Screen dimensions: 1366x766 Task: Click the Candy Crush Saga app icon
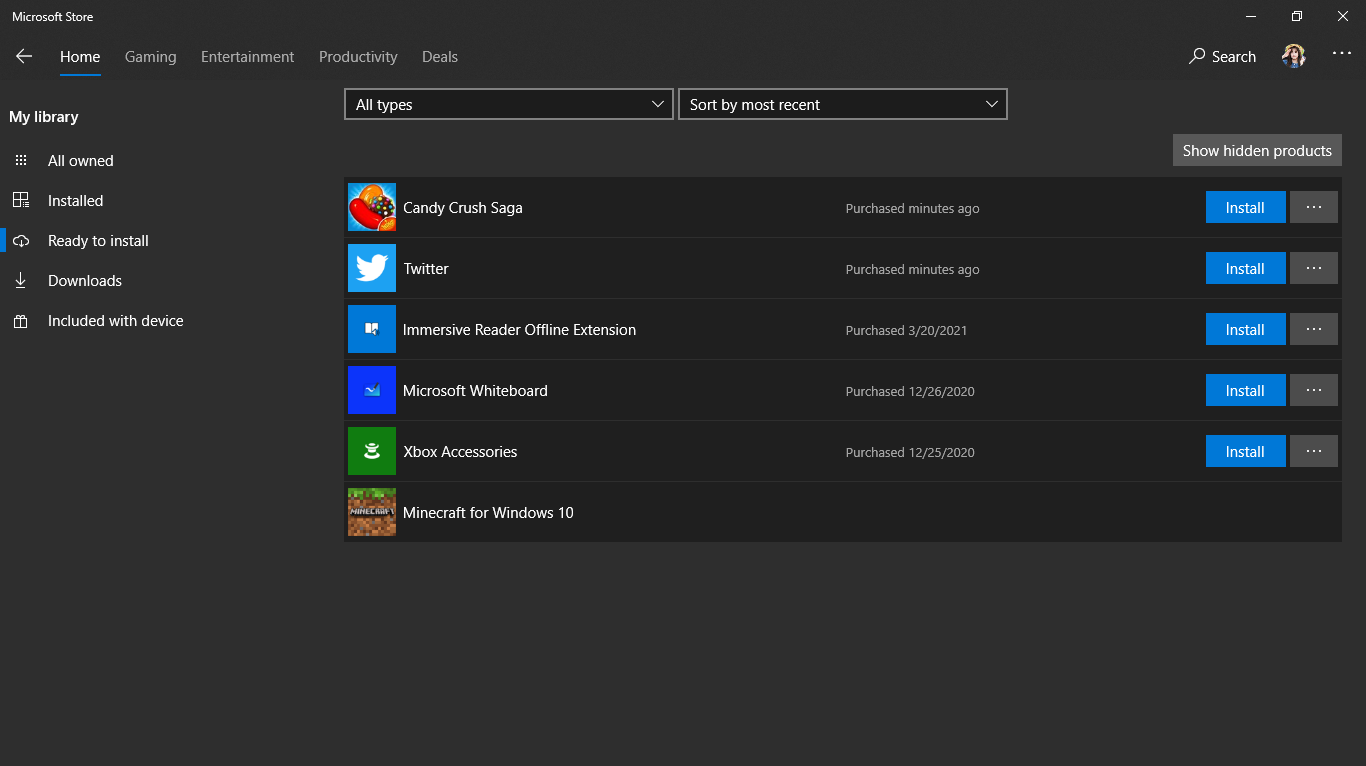point(372,208)
